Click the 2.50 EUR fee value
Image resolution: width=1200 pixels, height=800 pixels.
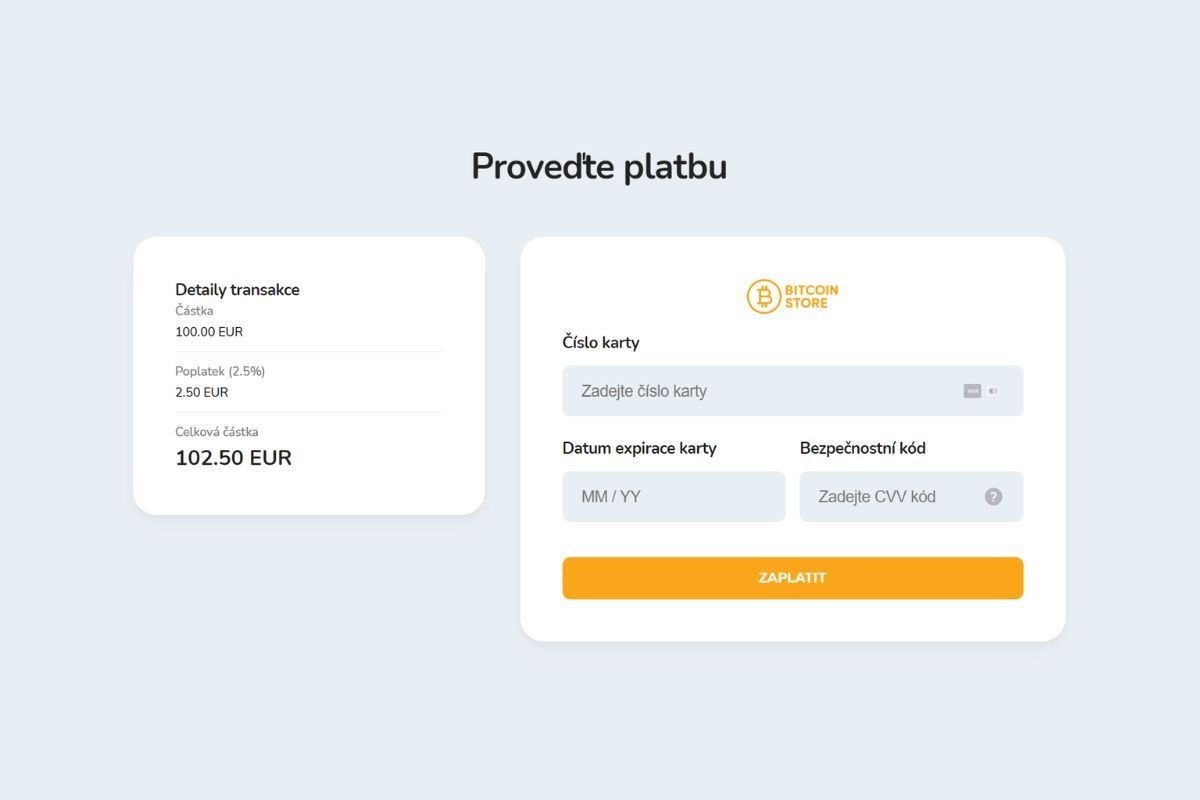point(202,392)
